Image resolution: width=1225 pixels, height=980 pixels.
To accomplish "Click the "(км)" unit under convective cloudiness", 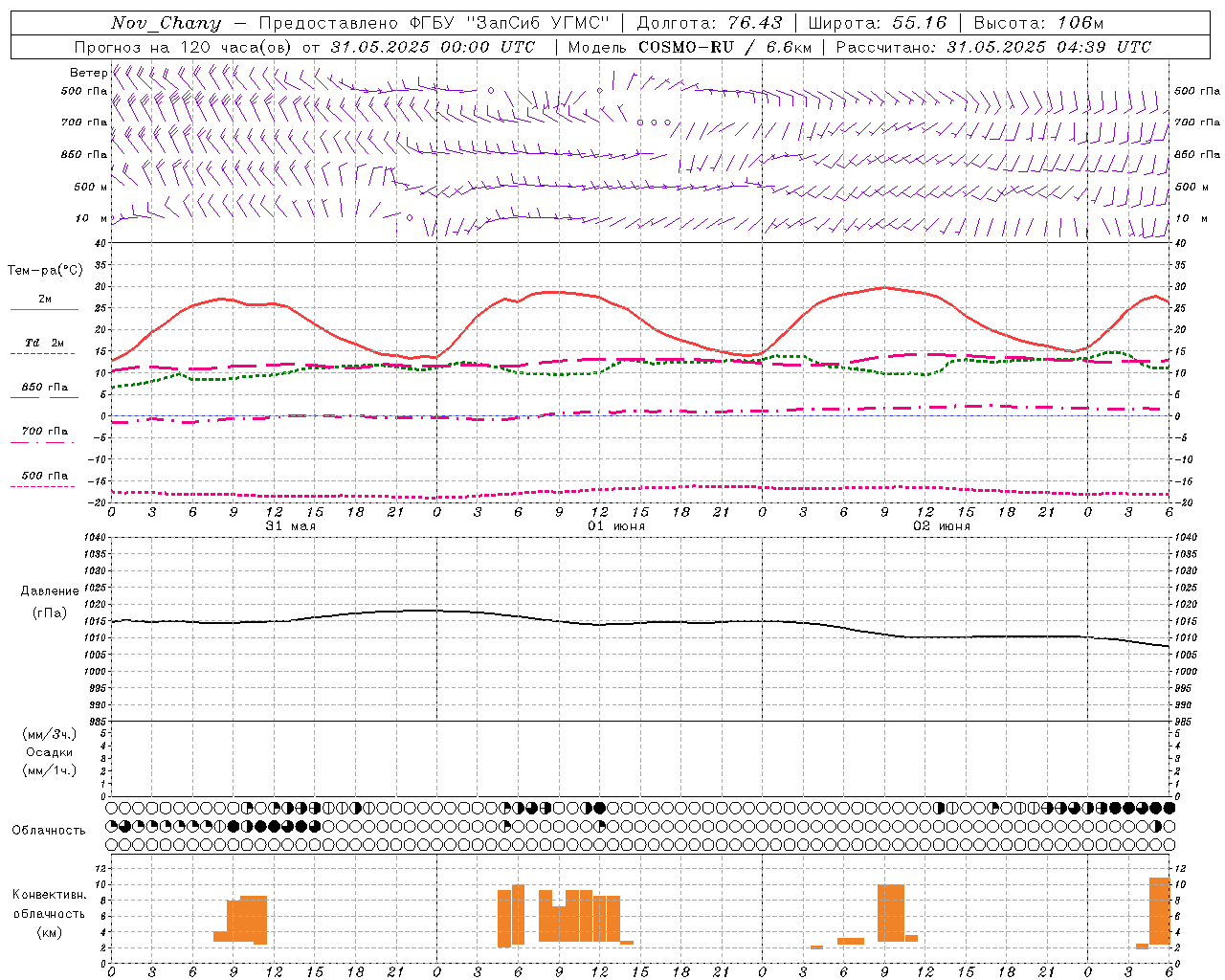I will (50, 932).
